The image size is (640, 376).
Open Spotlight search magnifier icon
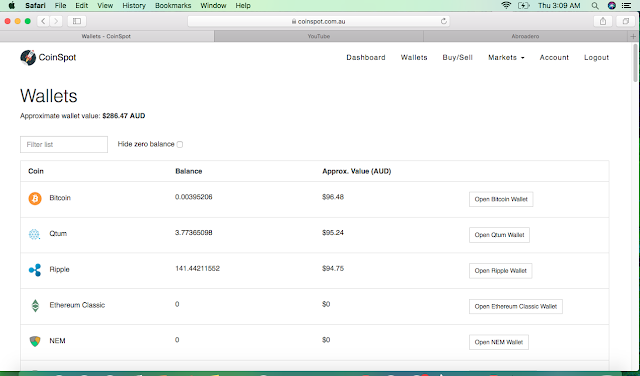click(595, 6)
